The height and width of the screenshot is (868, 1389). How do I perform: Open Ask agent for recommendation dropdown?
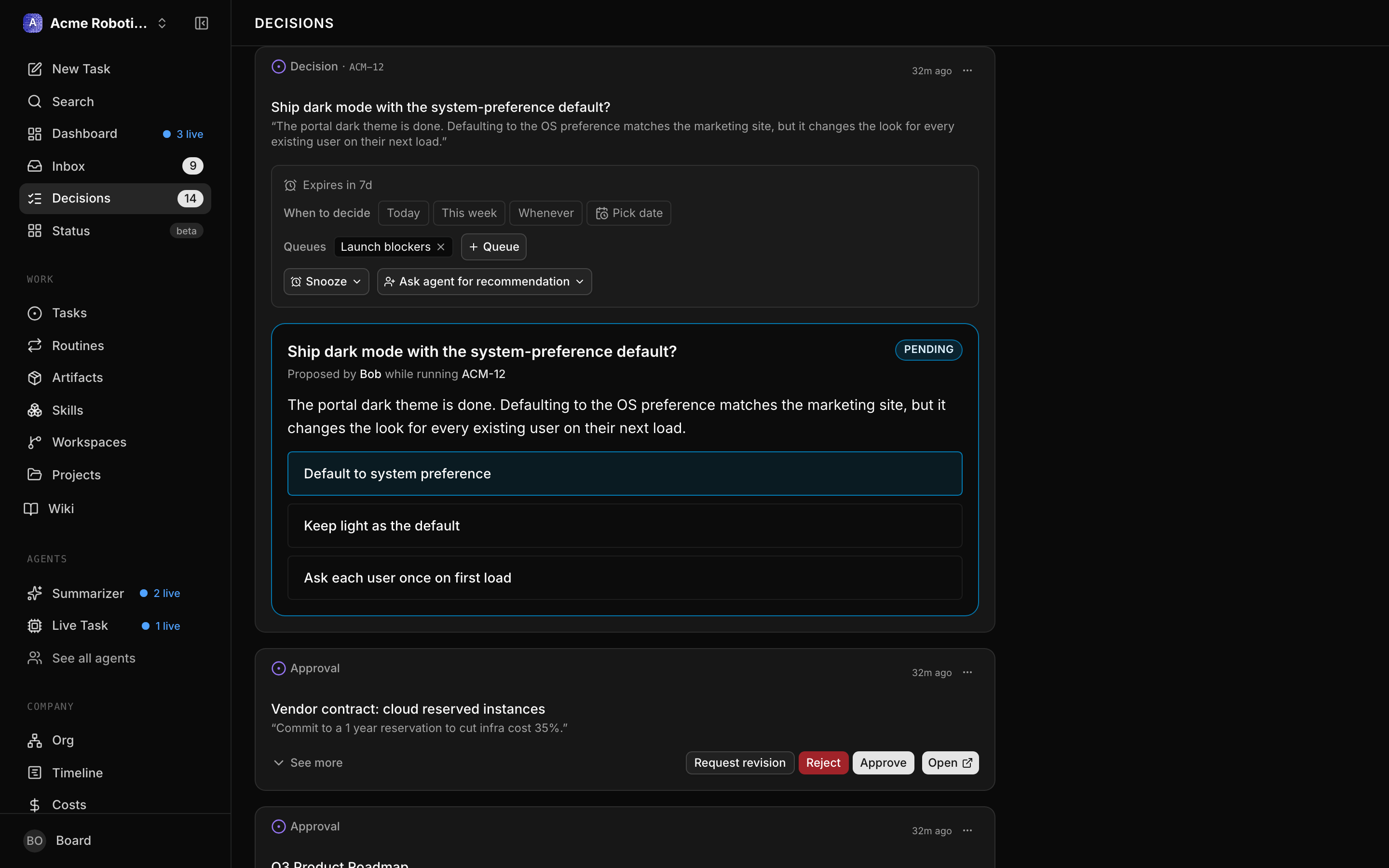[x=484, y=282]
